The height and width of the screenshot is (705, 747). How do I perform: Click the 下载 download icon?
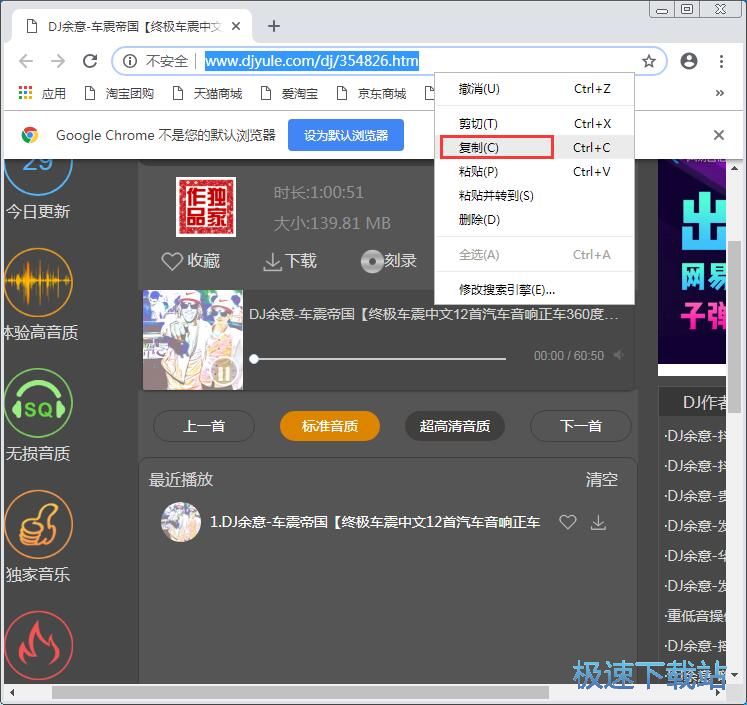tap(272, 262)
